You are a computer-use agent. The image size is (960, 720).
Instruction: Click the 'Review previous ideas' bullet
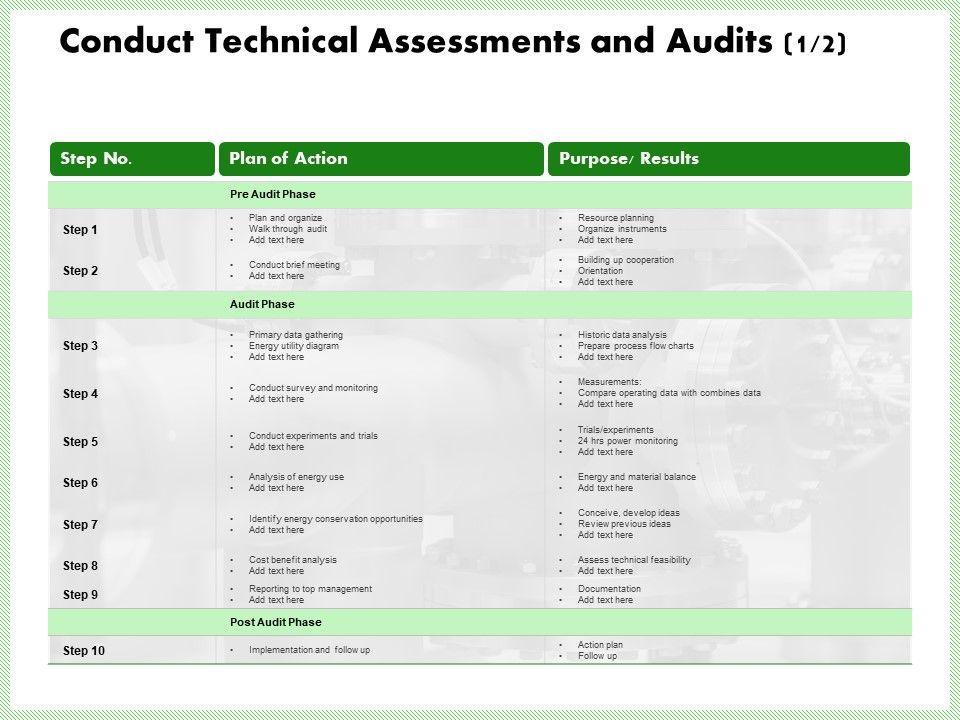tap(624, 524)
